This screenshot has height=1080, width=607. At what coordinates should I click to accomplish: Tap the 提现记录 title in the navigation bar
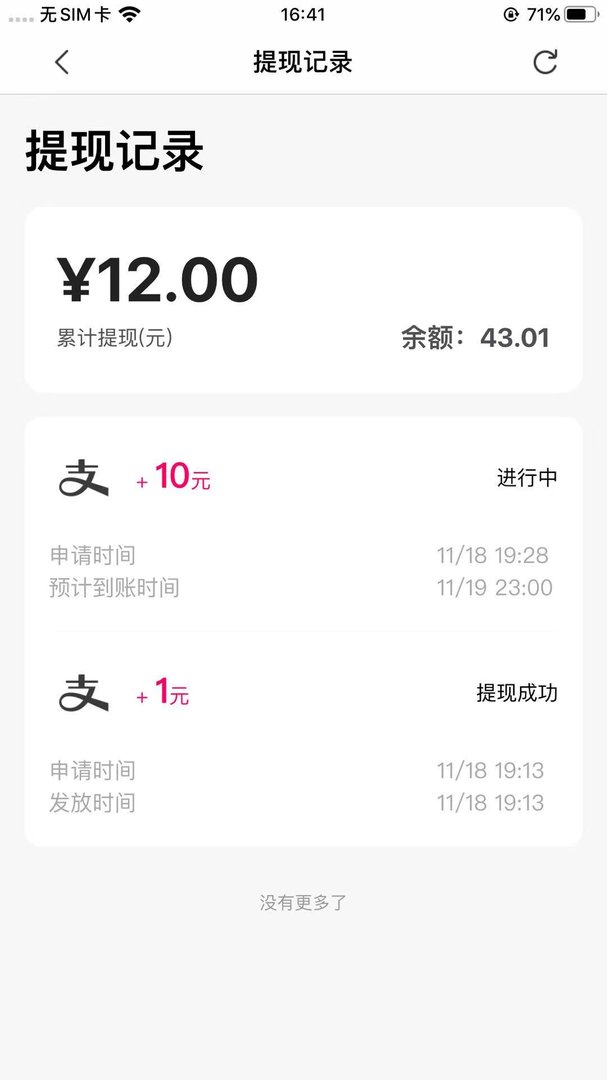click(x=303, y=62)
